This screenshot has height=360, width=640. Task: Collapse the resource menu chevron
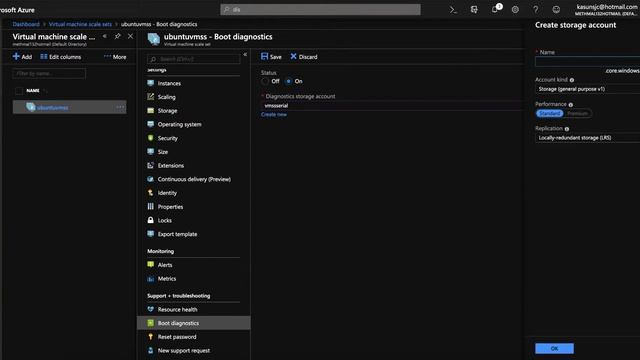point(245,54)
